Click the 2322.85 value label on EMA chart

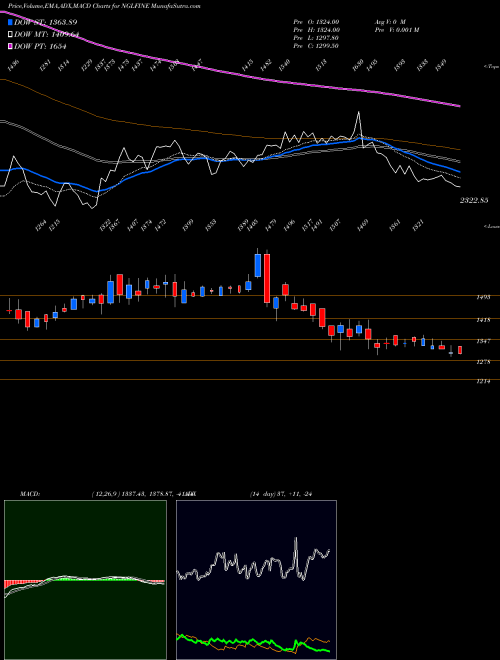click(x=473, y=201)
